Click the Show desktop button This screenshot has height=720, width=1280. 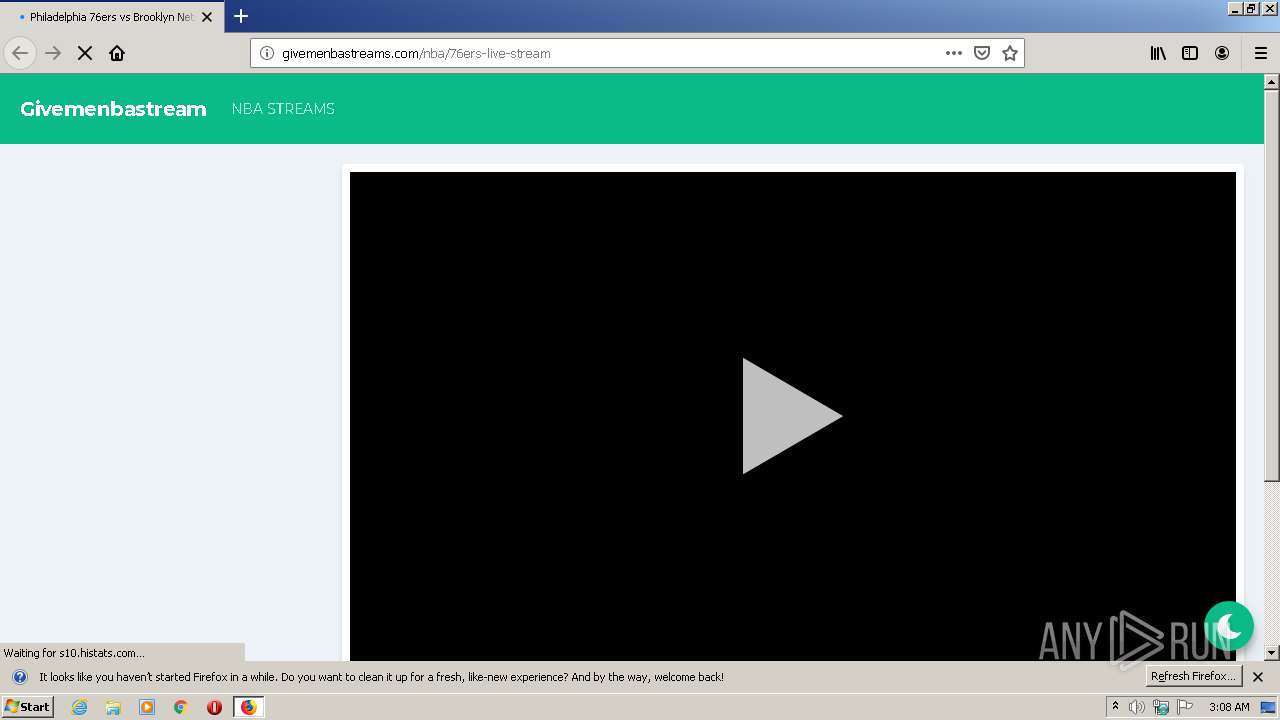(1269, 707)
